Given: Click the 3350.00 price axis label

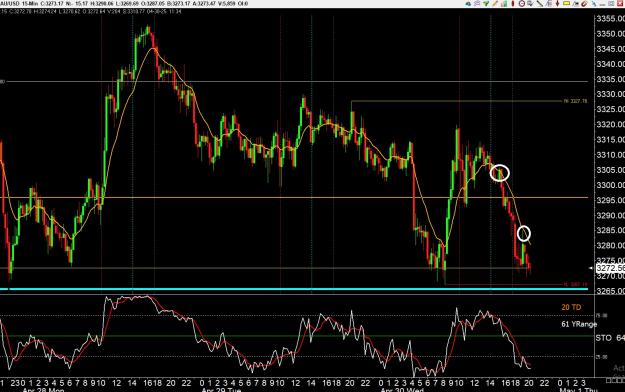Looking at the screenshot, I should point(610,34).
